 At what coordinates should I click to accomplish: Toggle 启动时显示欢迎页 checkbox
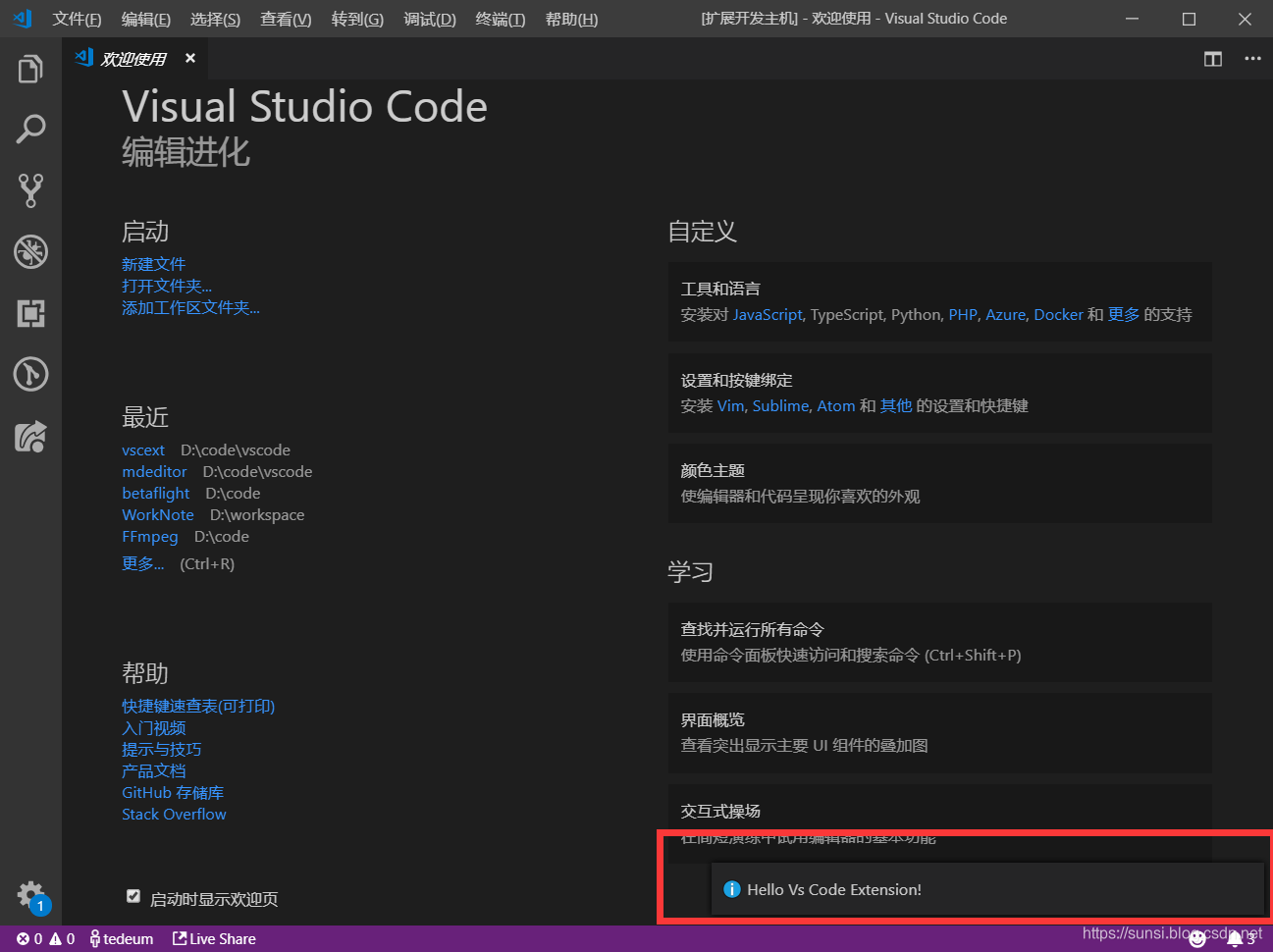click(x=133, y=896)
